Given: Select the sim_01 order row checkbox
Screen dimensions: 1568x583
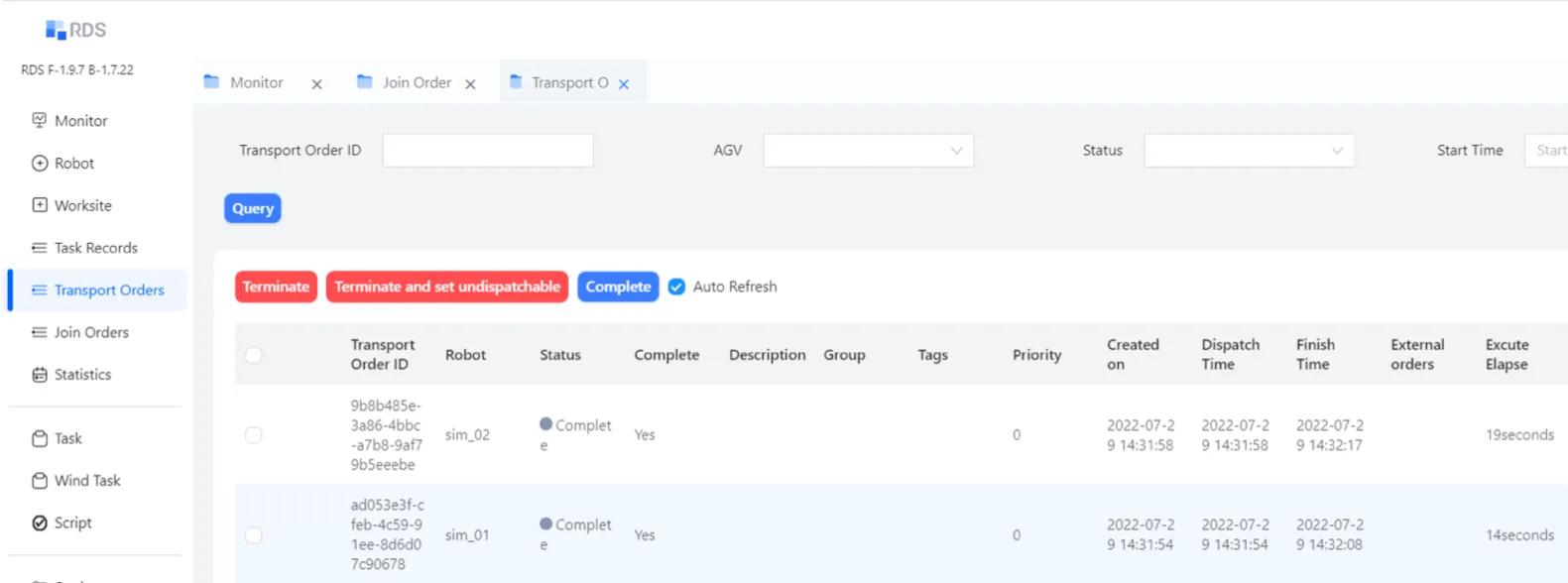Looking at the screenshot, I should 254,535.
